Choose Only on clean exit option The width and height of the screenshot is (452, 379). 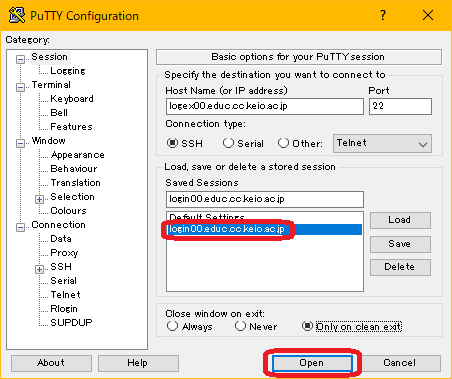coord(307,326)
